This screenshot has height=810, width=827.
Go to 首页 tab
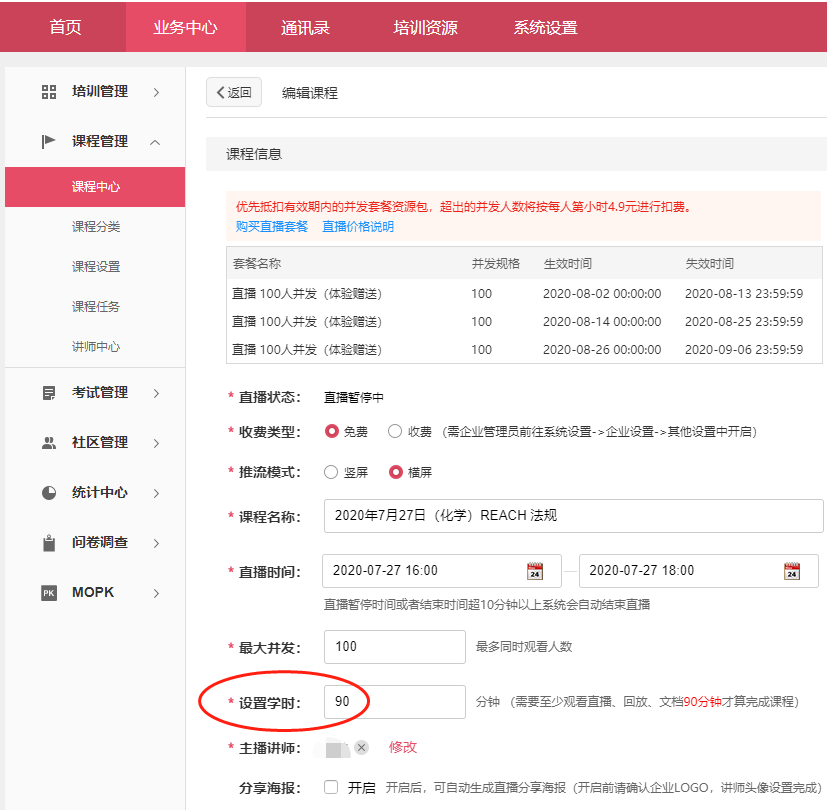65,27
